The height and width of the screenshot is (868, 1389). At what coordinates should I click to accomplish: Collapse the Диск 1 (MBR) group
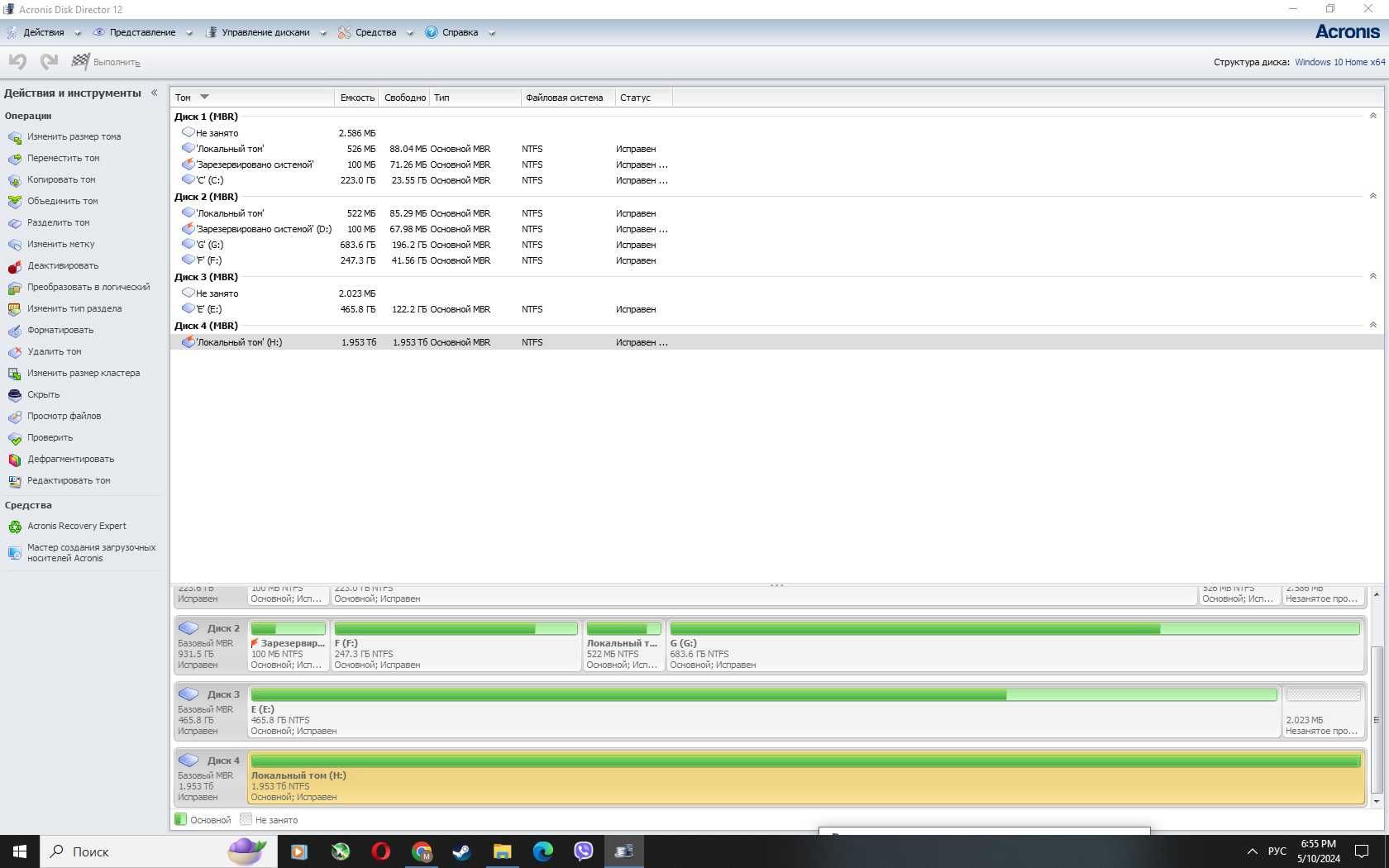point(1372,116)
